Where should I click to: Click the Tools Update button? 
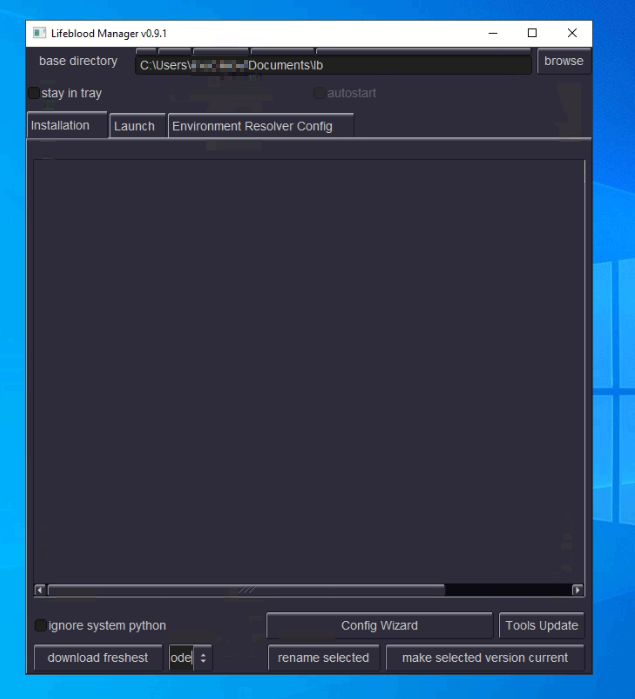click(x=541, y=626)
